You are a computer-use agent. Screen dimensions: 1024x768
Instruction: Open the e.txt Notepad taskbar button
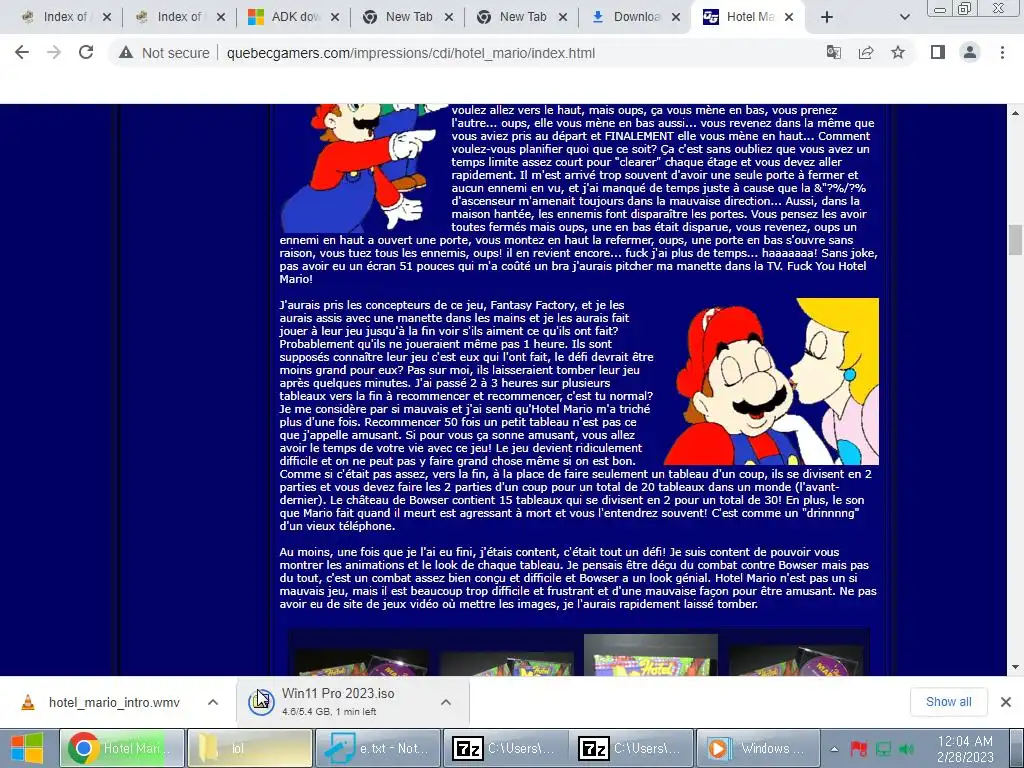click(x=377, y=748)
